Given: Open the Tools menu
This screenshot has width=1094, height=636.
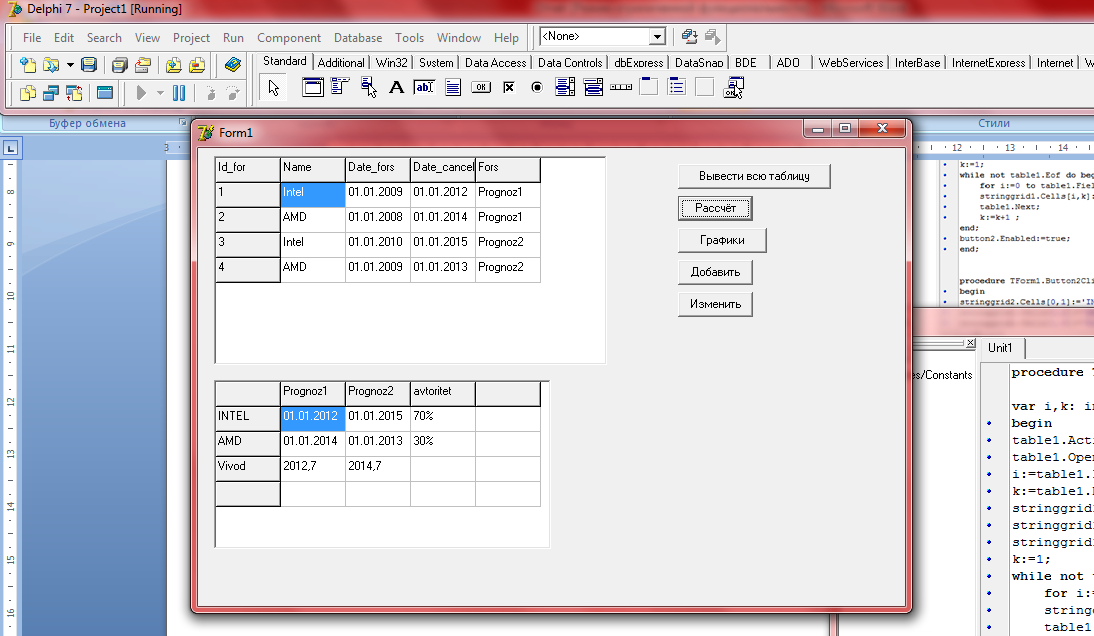Looking at the screenshot, I should click(x=409, y=38).
